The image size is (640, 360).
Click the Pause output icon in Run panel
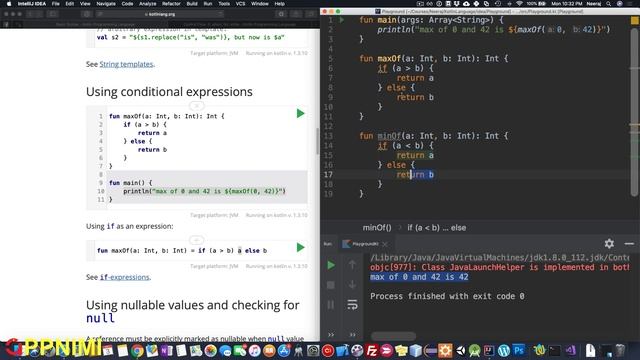point(331,304)
